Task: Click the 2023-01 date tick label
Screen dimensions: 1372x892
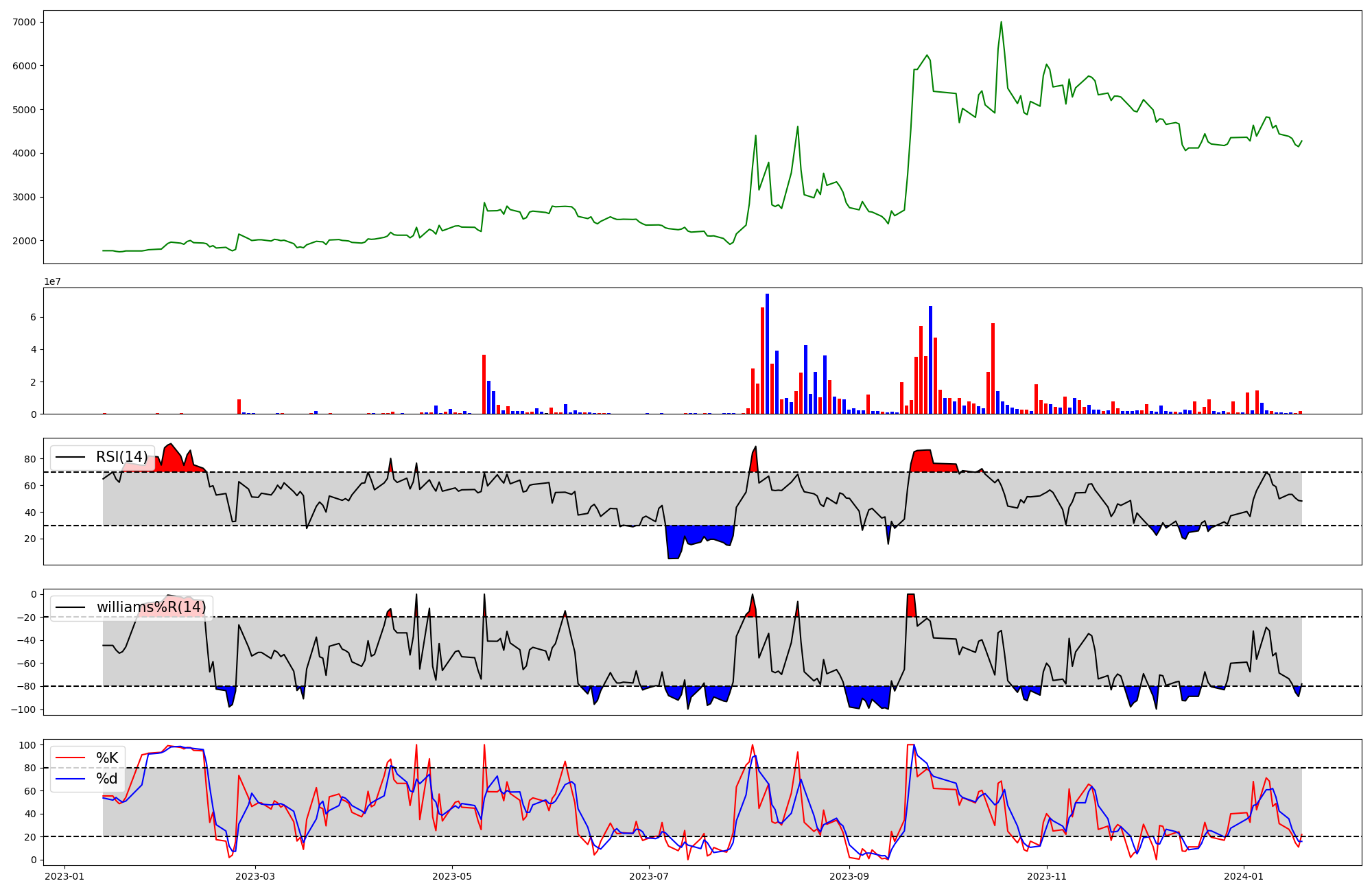Action: [64, 876]
